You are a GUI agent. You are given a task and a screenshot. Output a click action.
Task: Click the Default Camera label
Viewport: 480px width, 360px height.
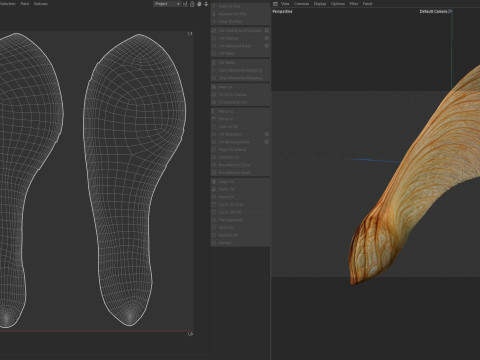(433, 11)
